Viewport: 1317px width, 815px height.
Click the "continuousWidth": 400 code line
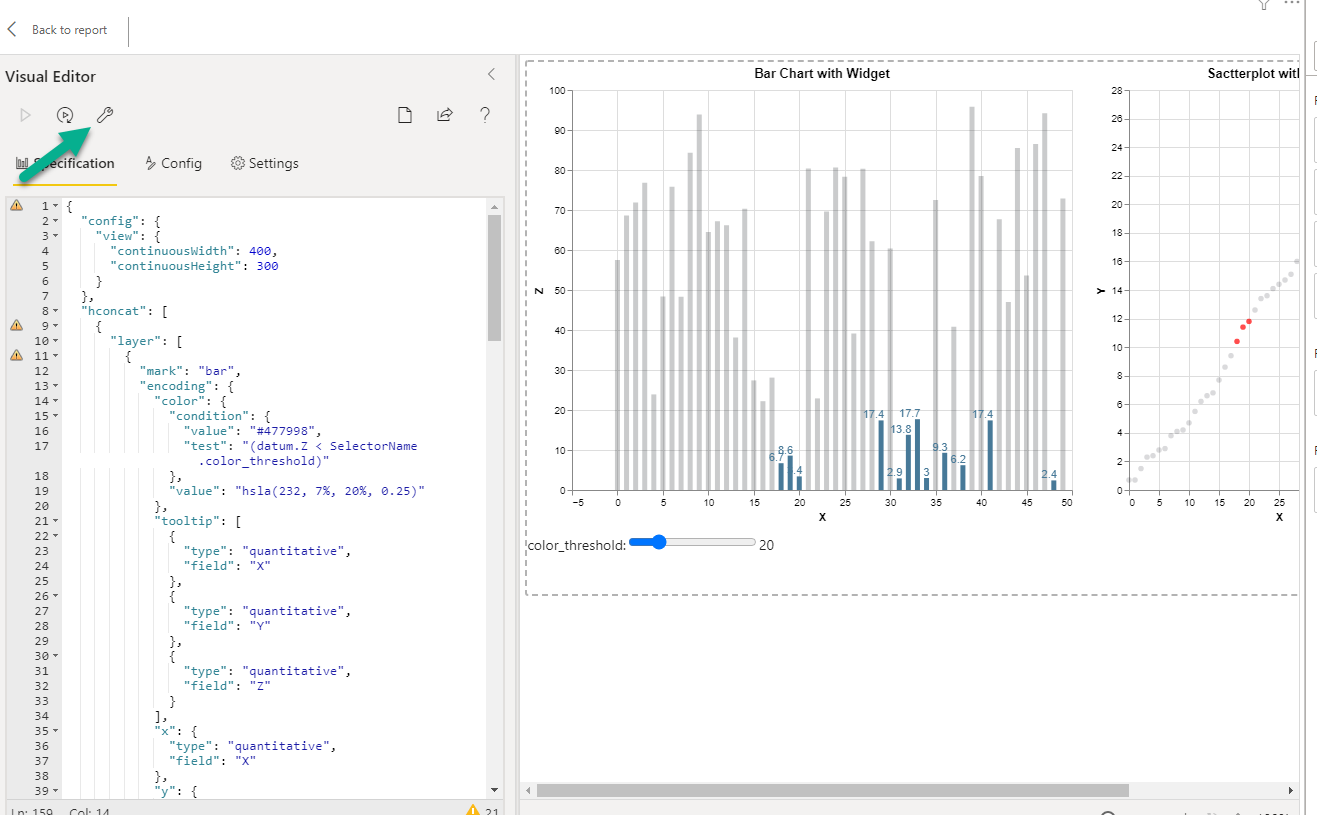[194, 251]
